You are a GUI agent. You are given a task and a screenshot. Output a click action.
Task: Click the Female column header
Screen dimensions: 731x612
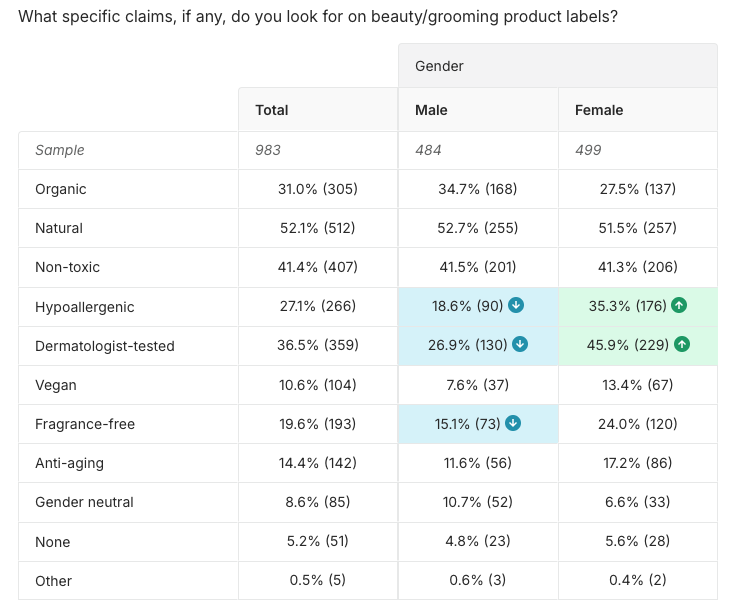point(599,110)
